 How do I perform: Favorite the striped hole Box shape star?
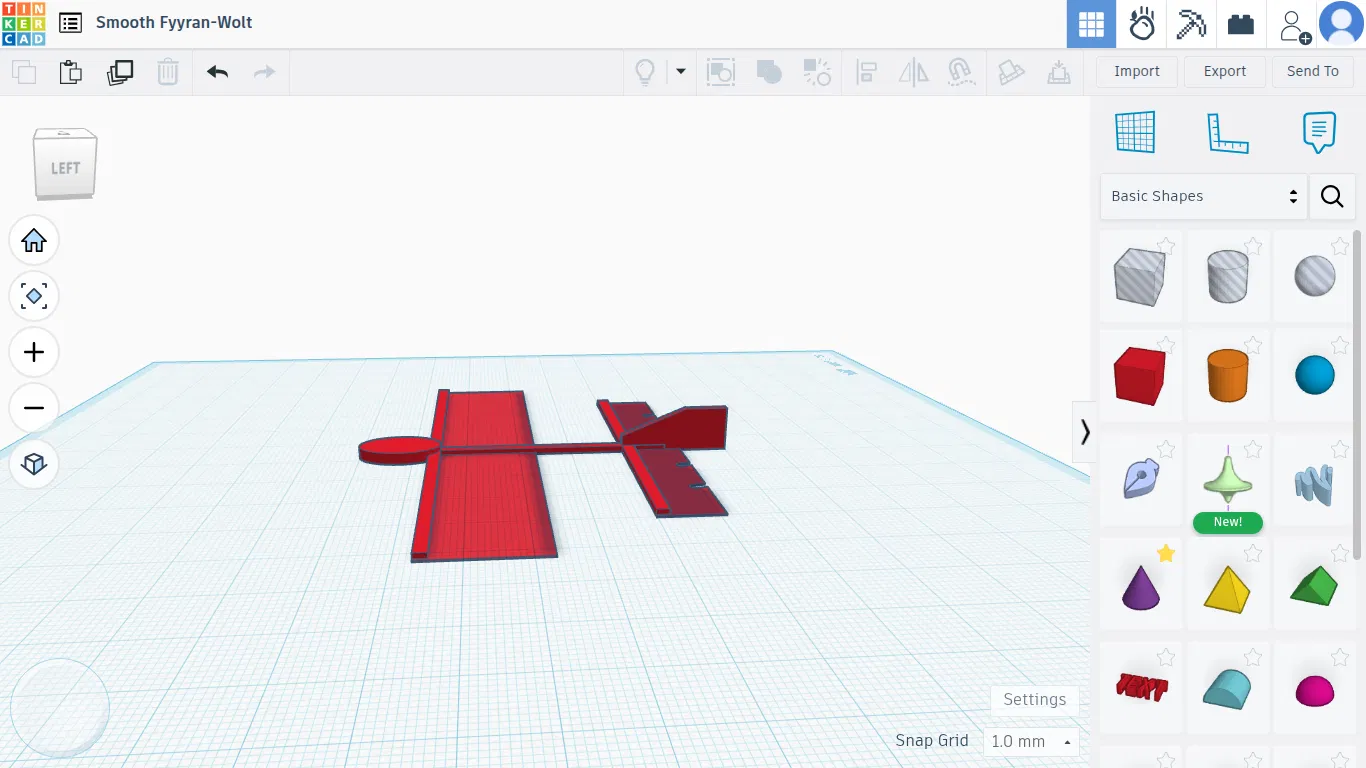[1166, 246]
